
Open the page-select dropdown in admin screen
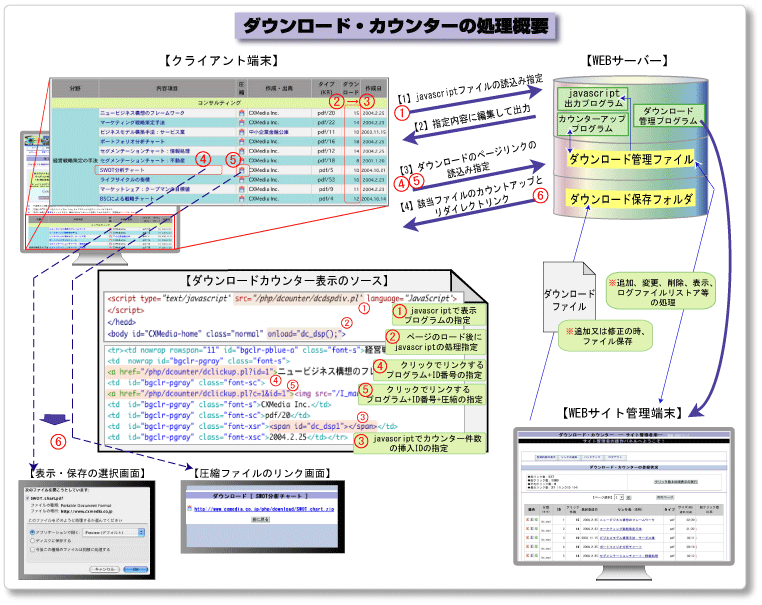tap(619, 497)
